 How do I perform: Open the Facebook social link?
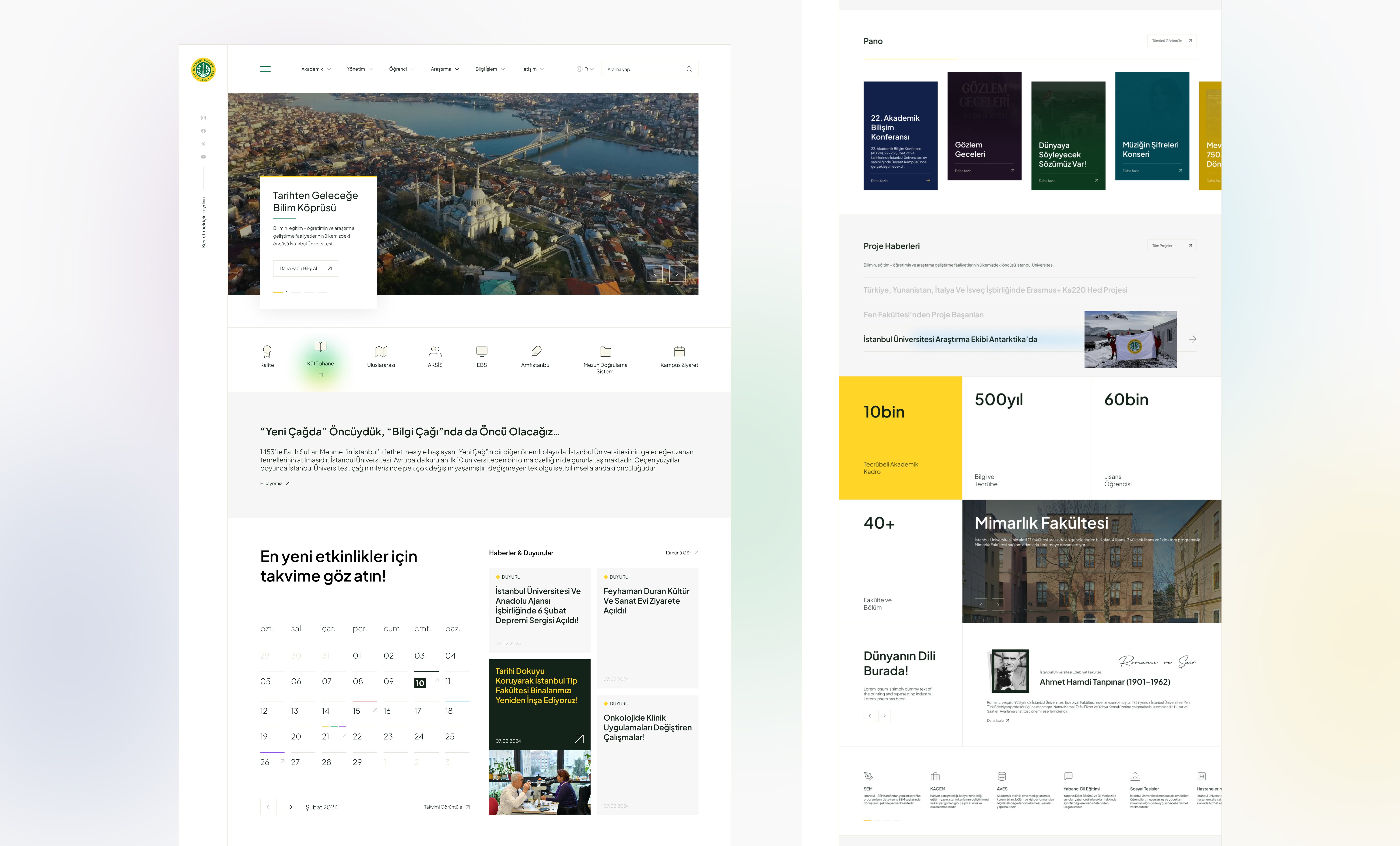pyautogui.click(x=203, y=131)
